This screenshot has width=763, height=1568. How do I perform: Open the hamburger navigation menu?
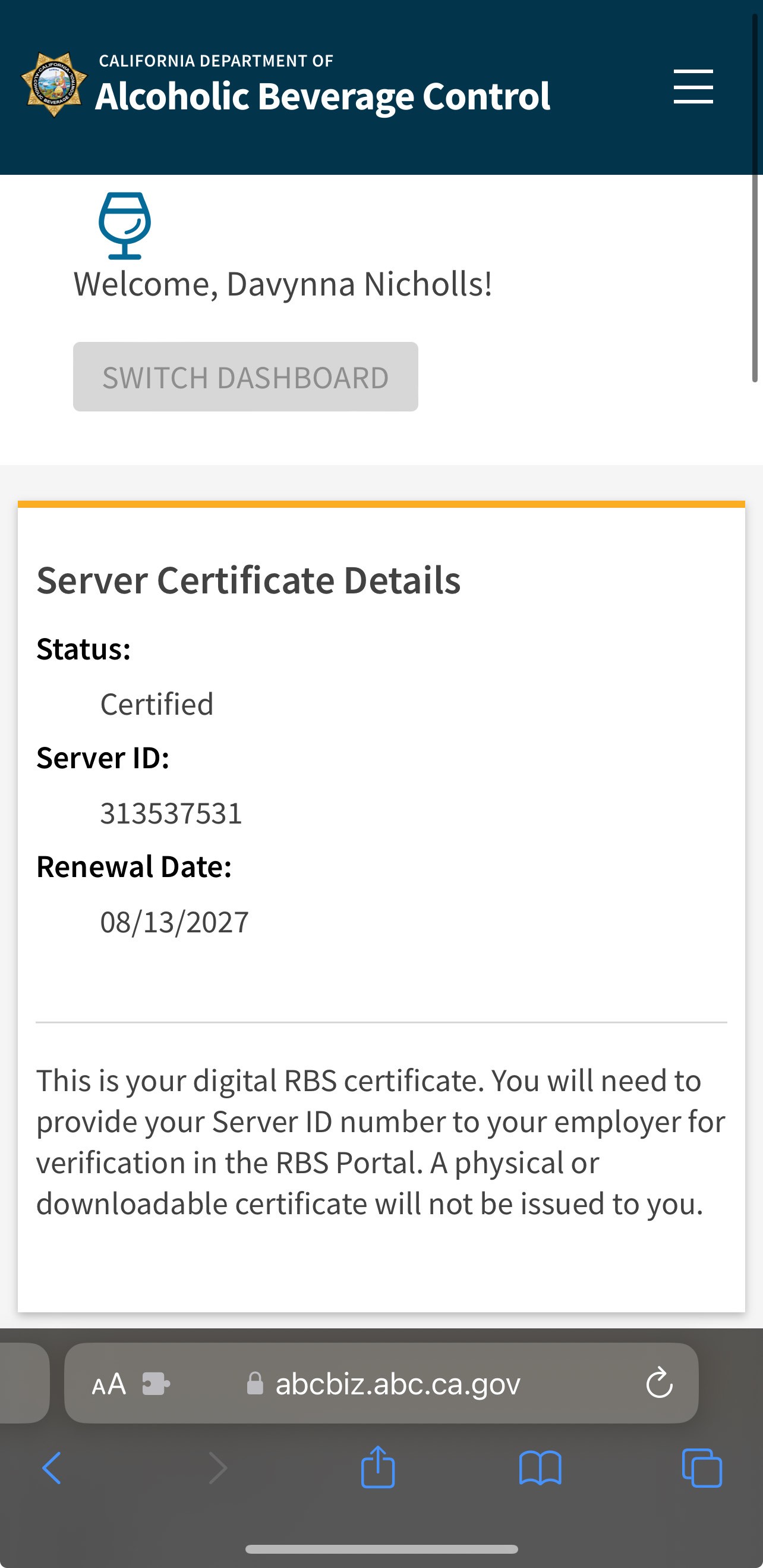[693, 86]
